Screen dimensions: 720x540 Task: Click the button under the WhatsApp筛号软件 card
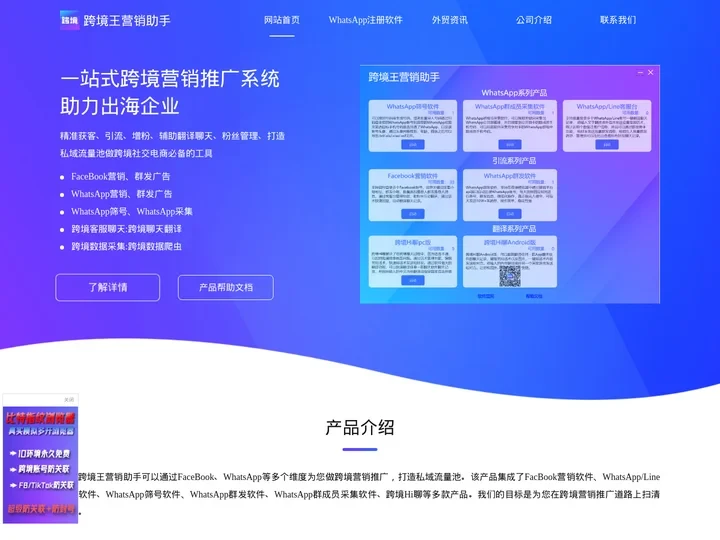pyautogui.click(x=413, y=145)
